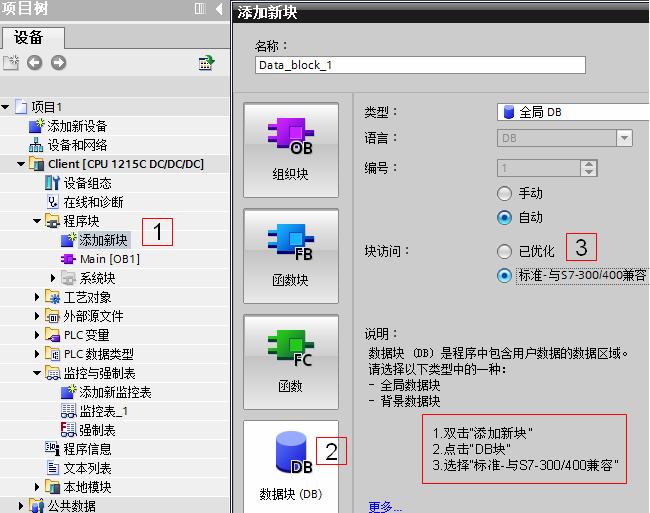650x513 pixels.
Task: Click the Client CPU folder icon
Action: pyautogui.click(x=36, y=164)
